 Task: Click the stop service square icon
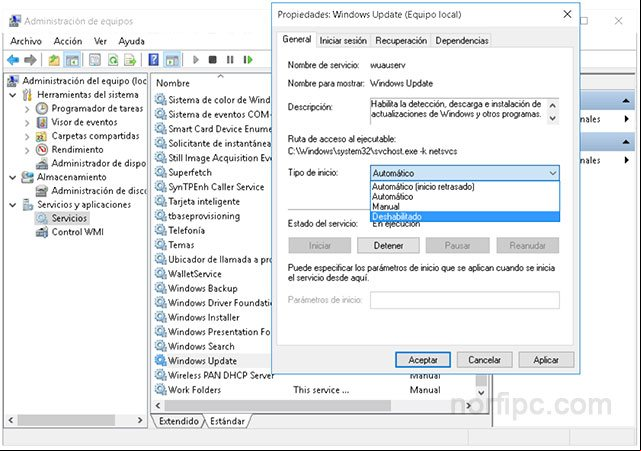pos(213,60)
